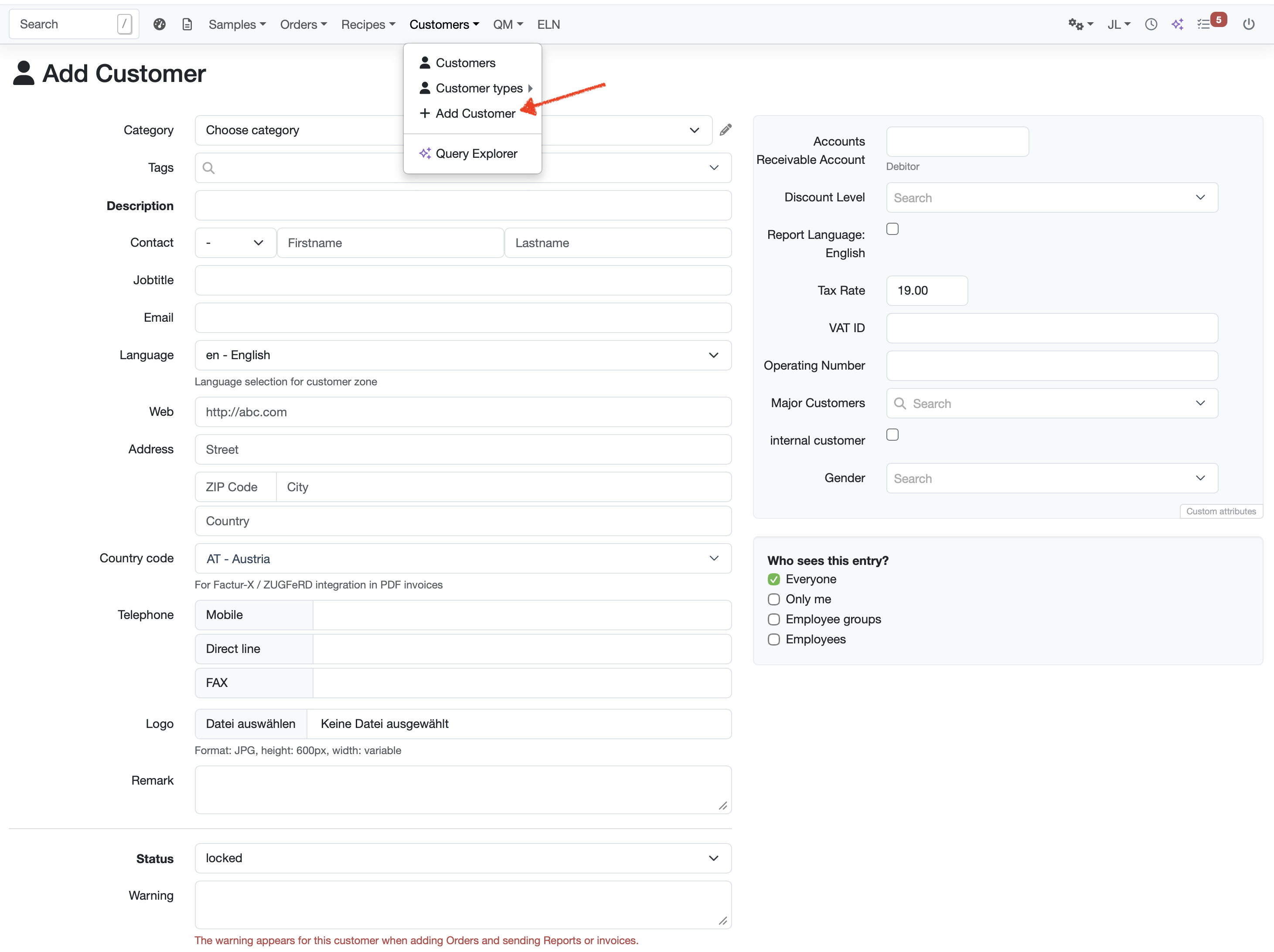Click the magnifier icon in Tags field
1274x952 pixels.
point(209,167)
